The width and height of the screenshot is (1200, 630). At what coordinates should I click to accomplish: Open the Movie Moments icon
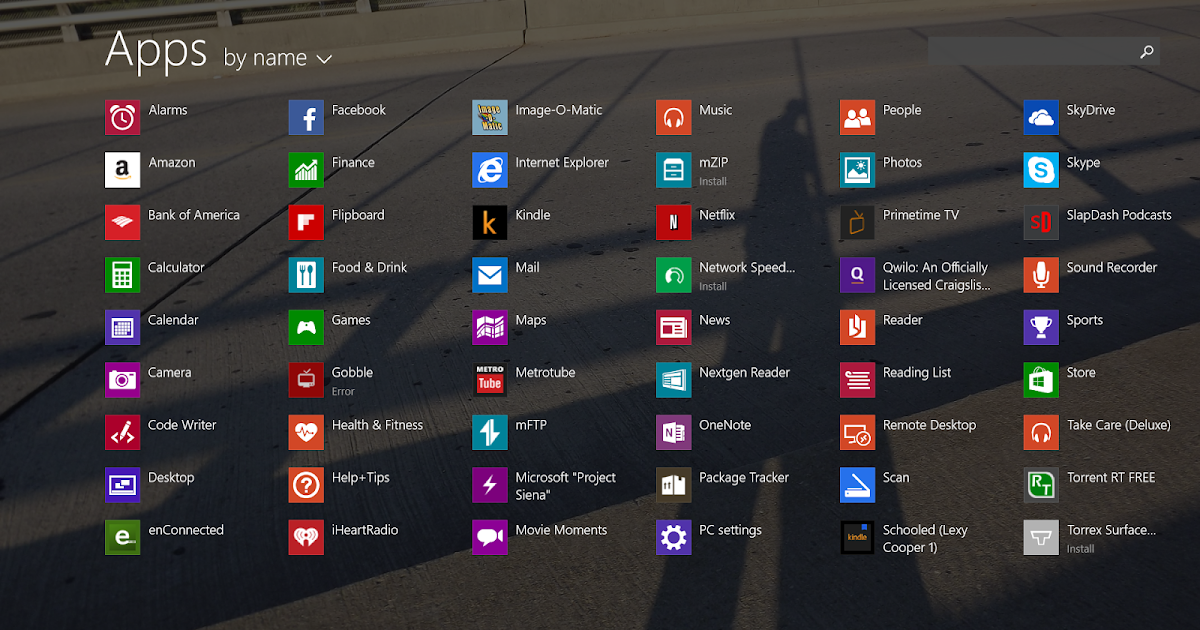coord(490,537)
